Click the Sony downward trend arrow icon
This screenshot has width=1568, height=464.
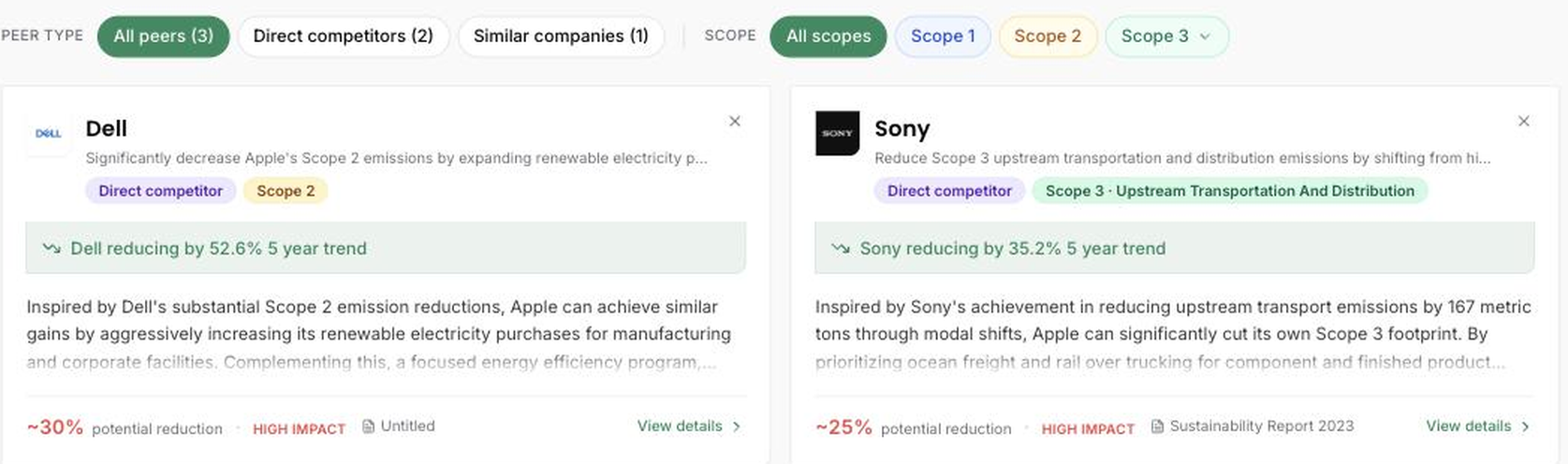tap(841, 248)
